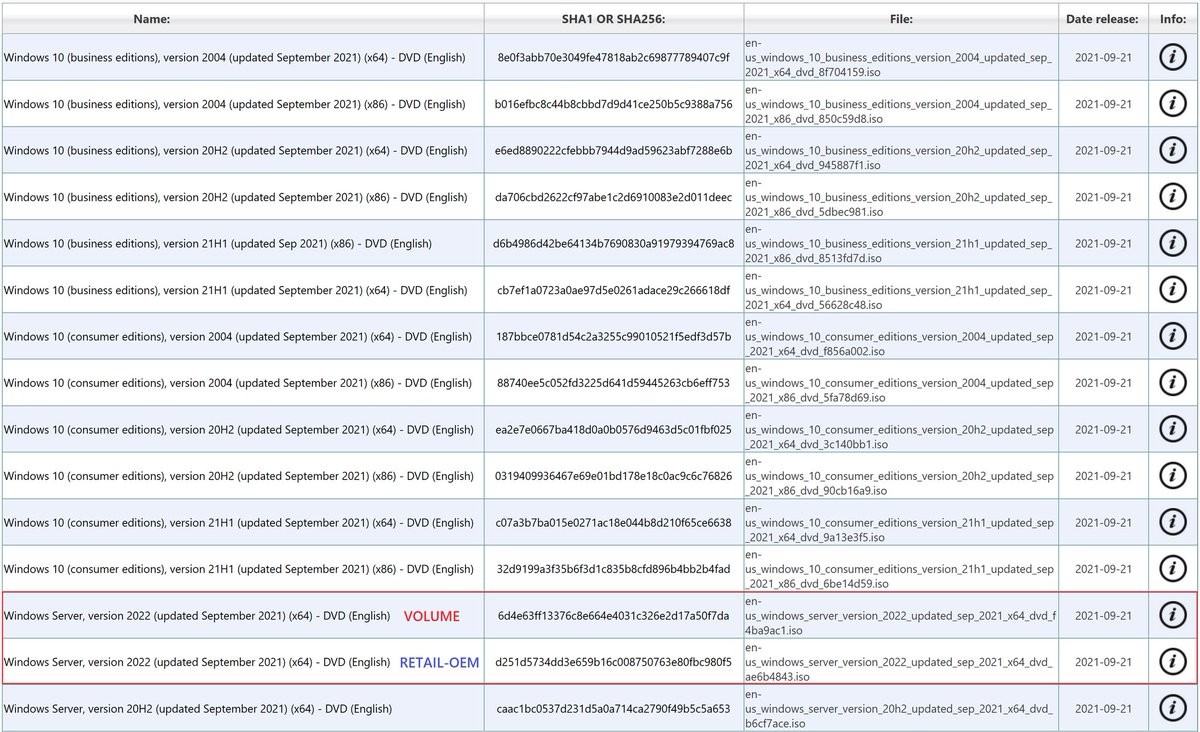Image resolution: width=1200 pixels, height=732 pixels.
Task: Select file name ending dvd_8f704159.iso
Action: pos(899,58)
